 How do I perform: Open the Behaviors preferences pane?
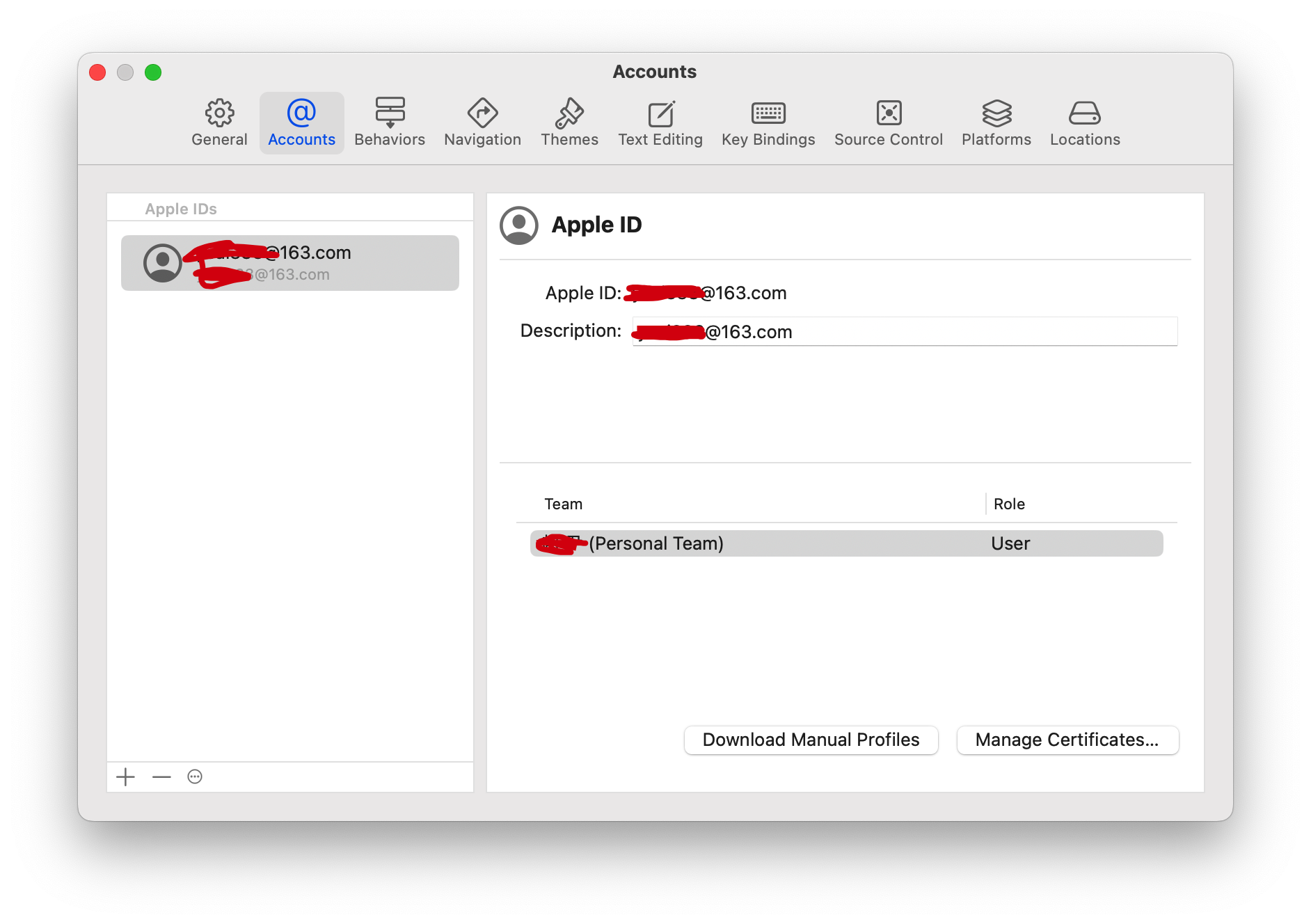pos(390,123)
